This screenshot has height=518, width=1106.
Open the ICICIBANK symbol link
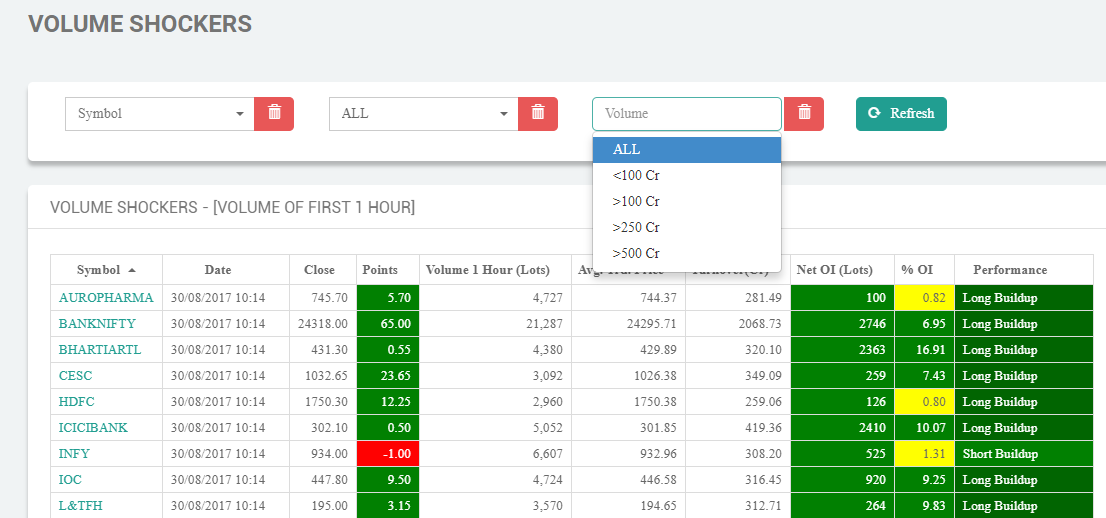point(93,428)
